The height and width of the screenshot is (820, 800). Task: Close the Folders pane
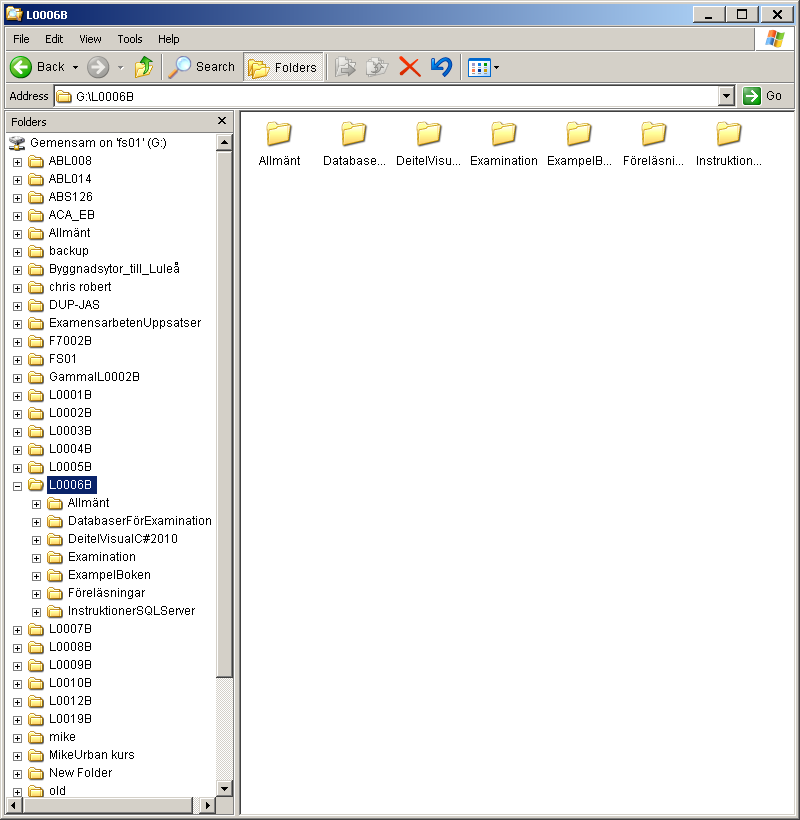pyautogui.click(x=222, y=121)
